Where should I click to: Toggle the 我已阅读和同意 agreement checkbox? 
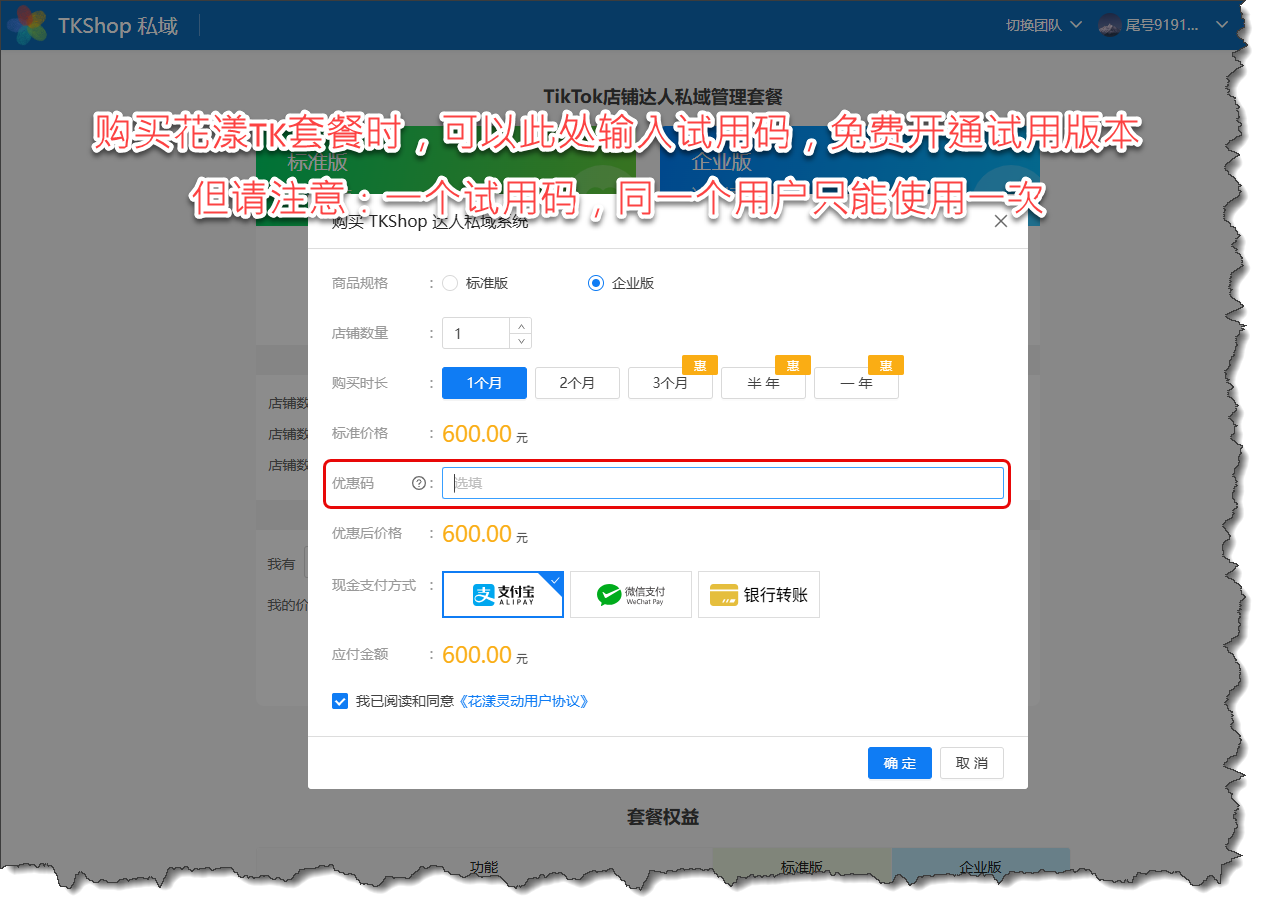[340, 701]
